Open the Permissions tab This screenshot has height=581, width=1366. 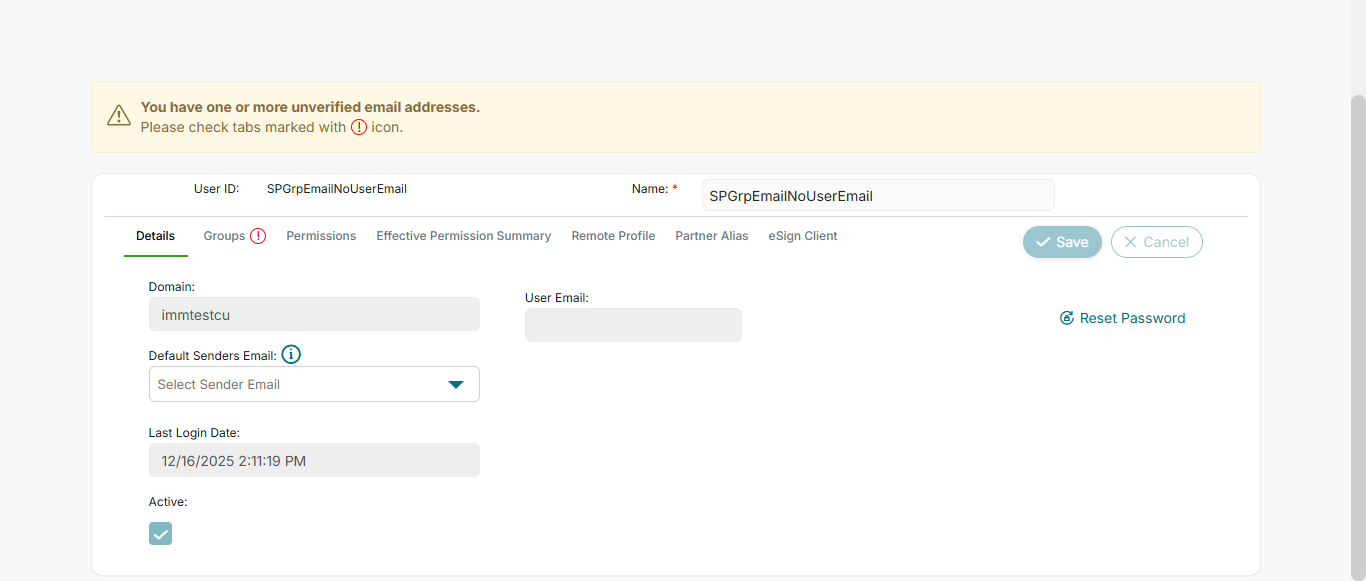[321, 236]
